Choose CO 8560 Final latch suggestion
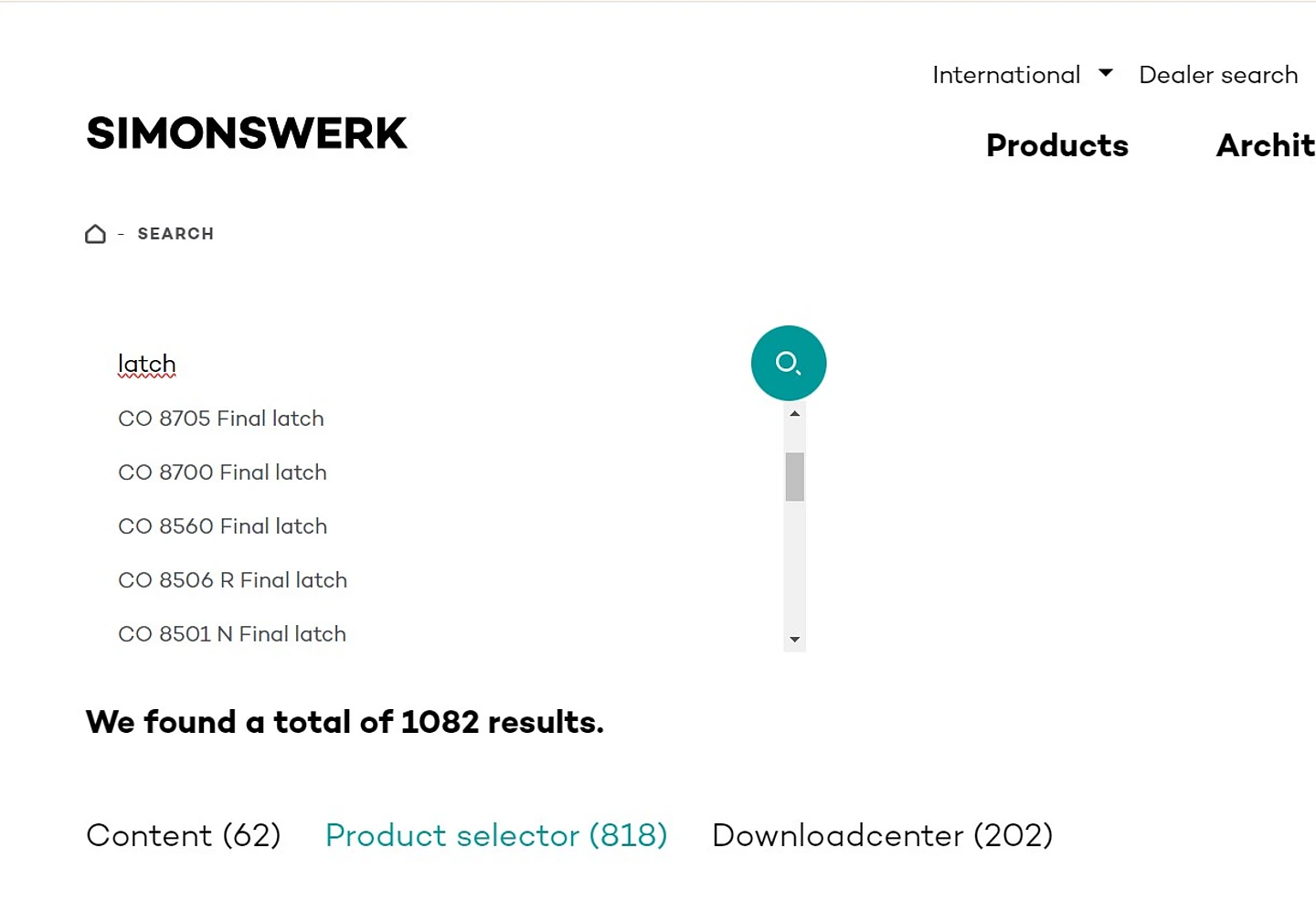The image size is (1316, 901). [x=222, y=526]
